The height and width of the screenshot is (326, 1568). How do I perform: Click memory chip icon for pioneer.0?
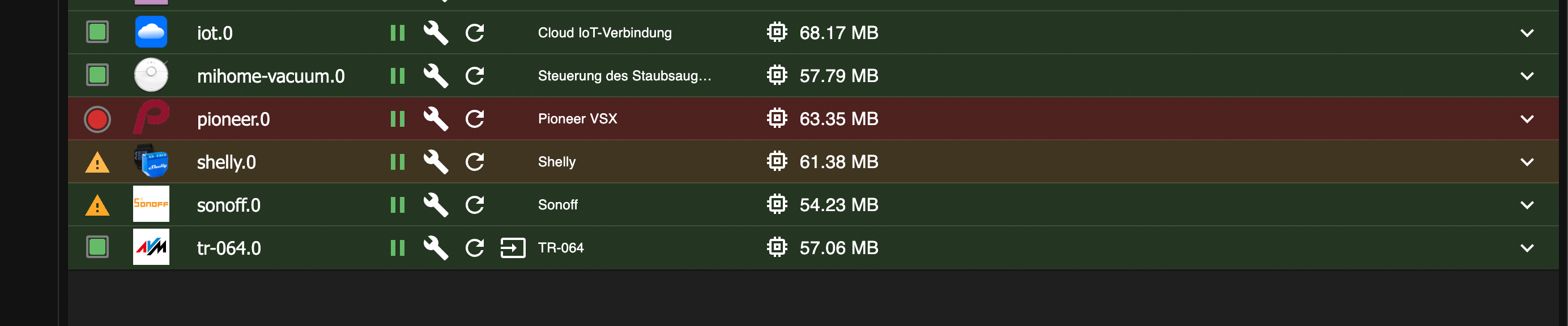pos(776,119)
